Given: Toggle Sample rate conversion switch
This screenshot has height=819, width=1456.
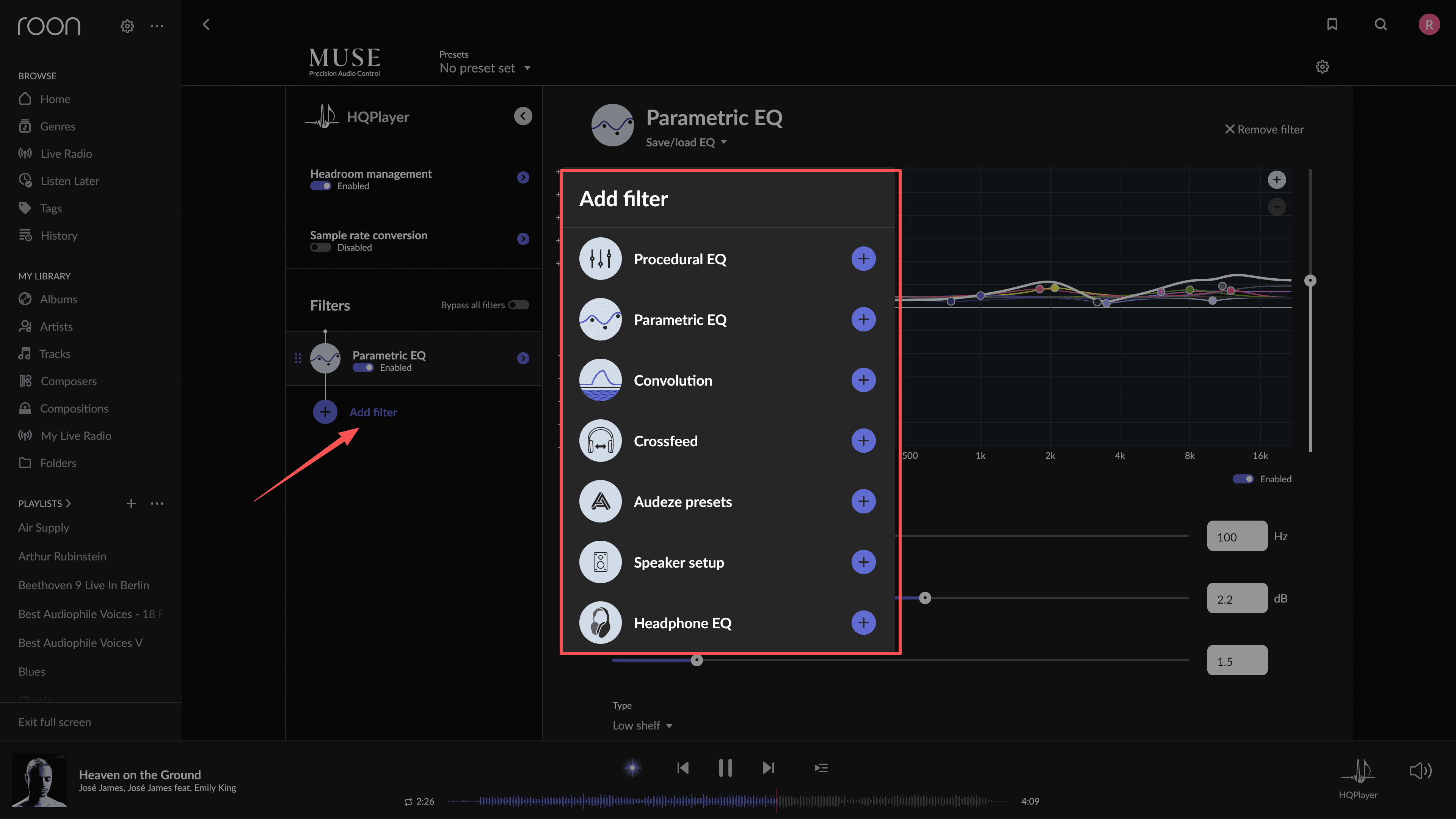Looking at the screenshot, I should (320, 248).
